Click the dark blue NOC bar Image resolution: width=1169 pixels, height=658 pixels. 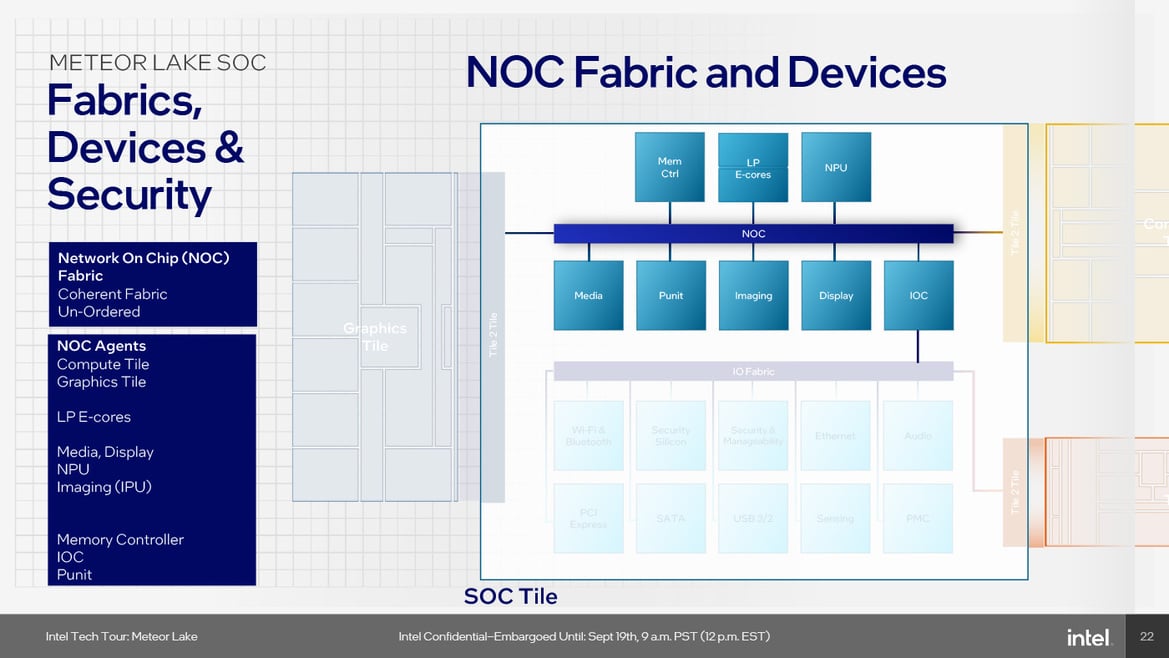coord(753,233)
